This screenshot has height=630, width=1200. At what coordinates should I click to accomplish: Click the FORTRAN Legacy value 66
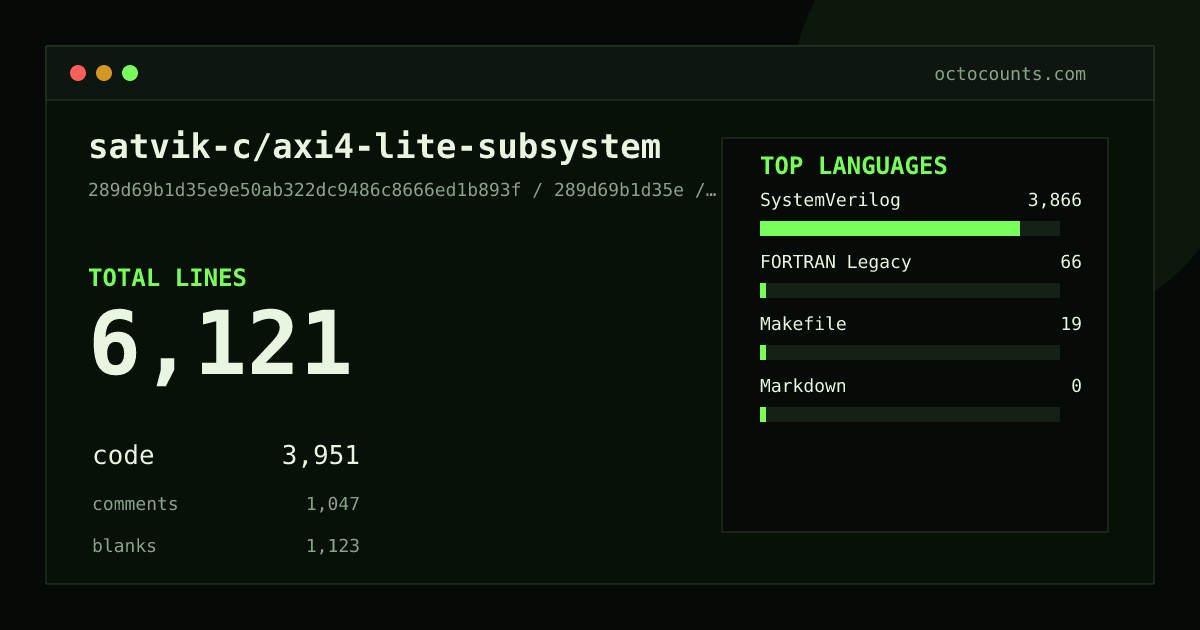coord(1071,262)
